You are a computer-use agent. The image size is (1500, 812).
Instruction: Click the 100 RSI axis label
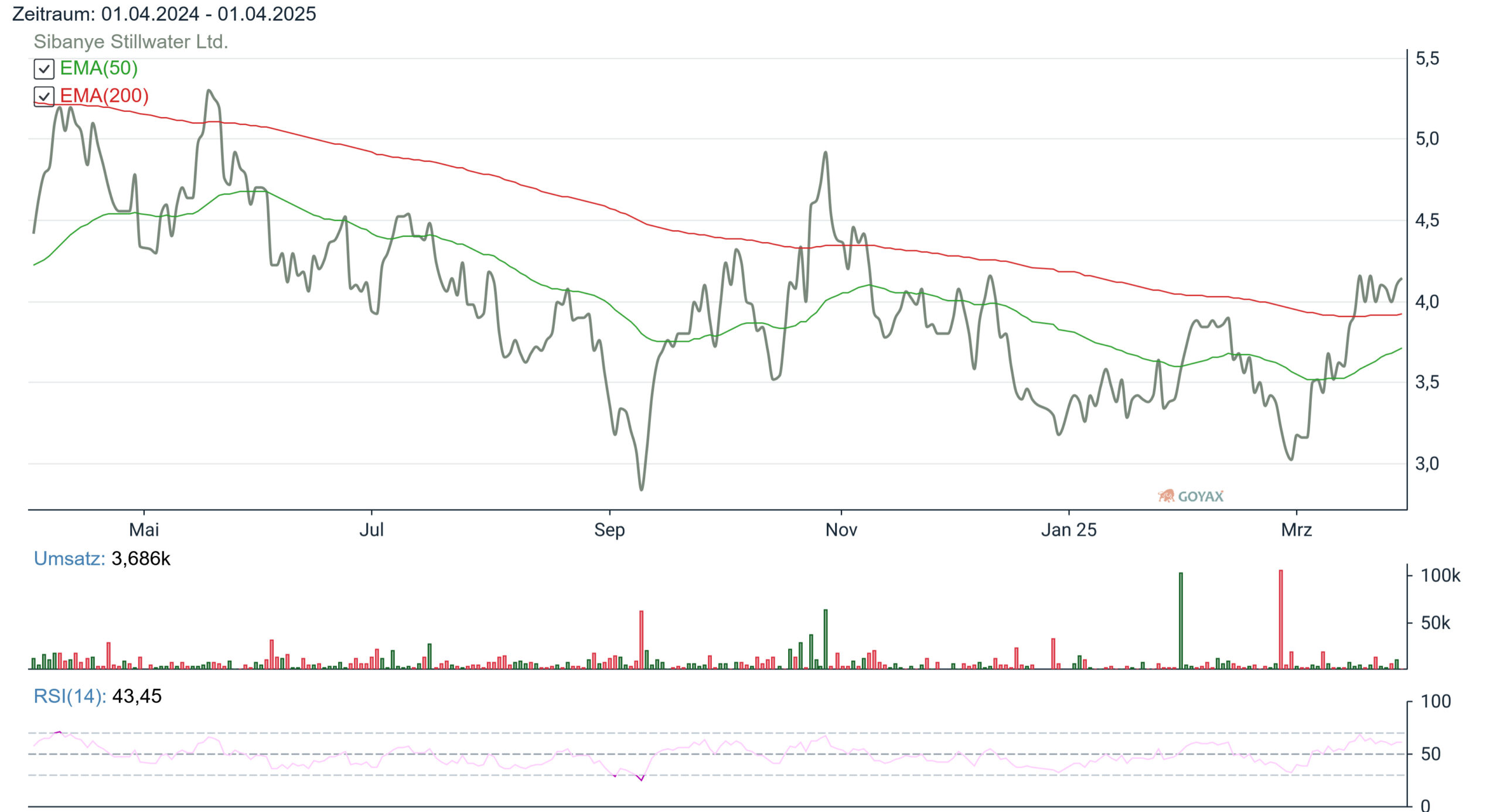(1436, 701)
